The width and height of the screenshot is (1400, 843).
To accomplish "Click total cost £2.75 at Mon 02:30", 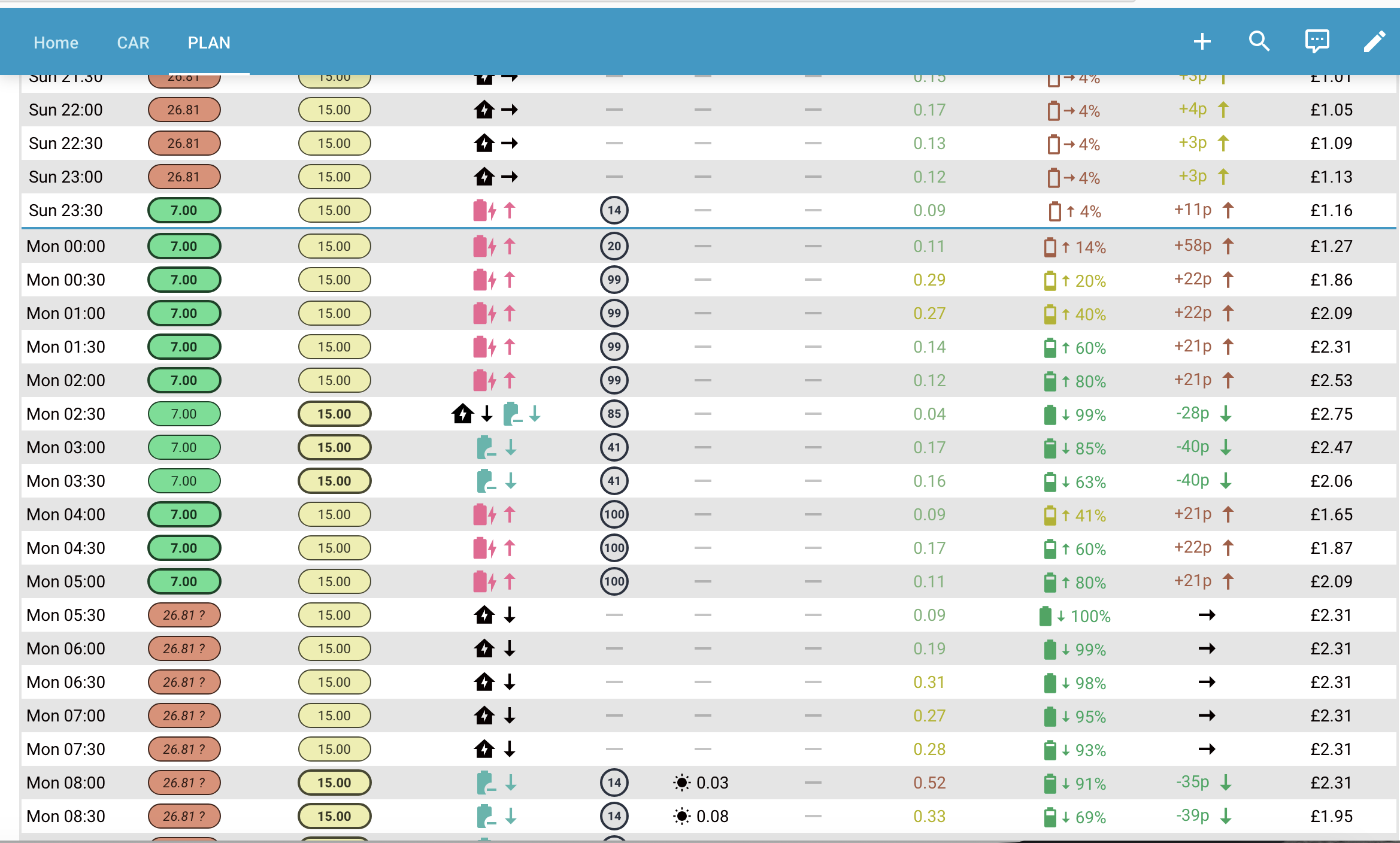I will 1332,414.
